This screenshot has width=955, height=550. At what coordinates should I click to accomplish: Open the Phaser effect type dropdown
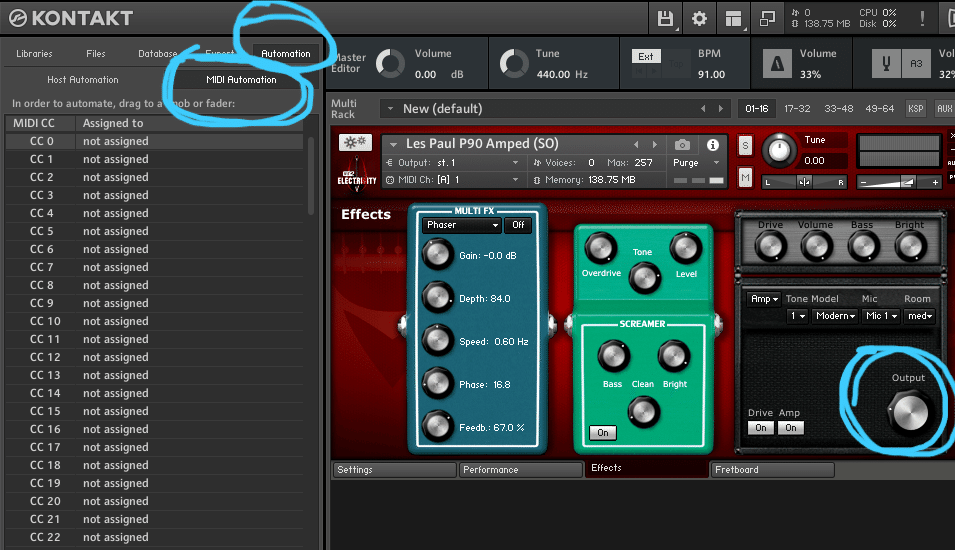click(x=461, y=225)
